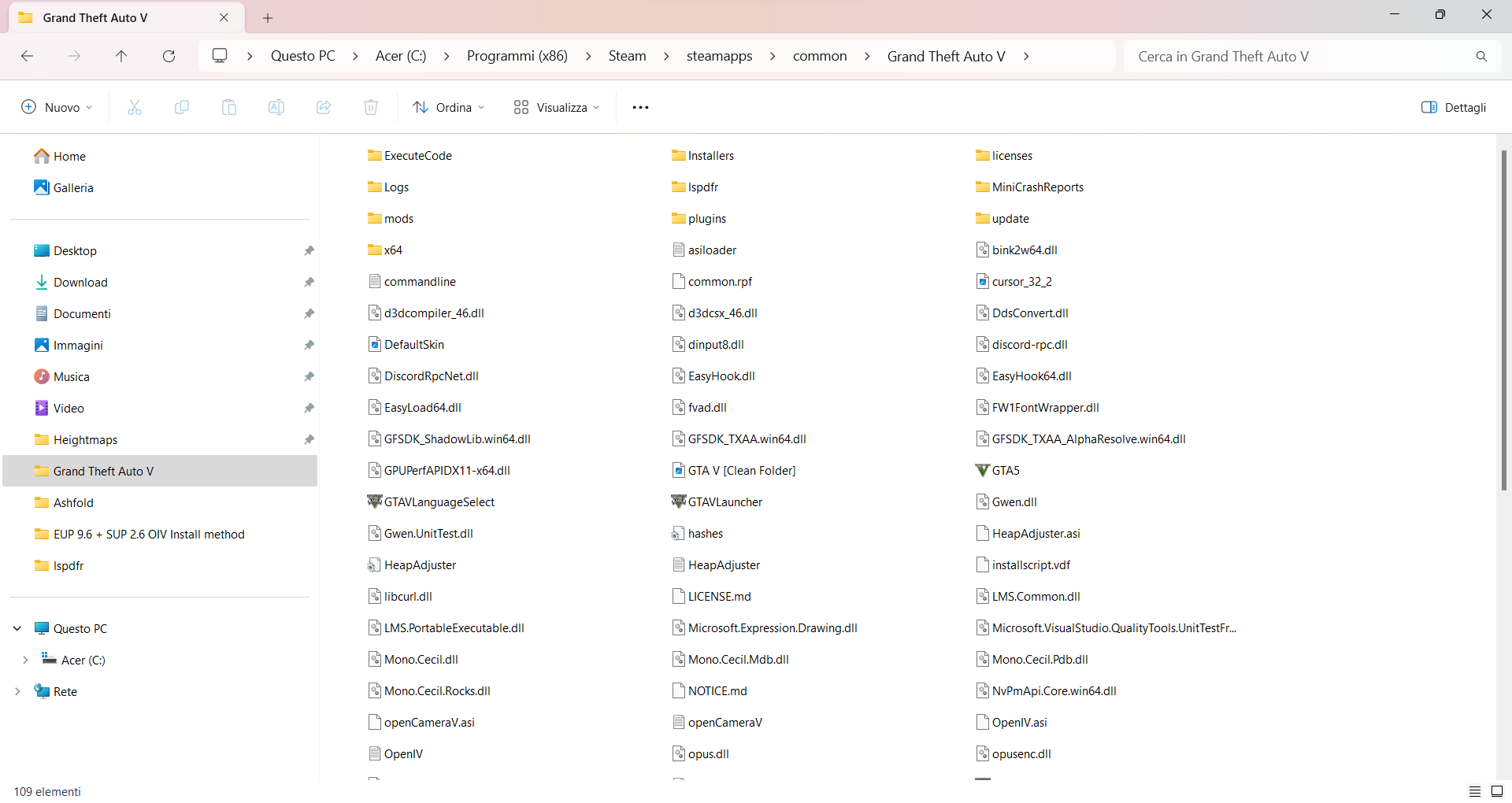
Task: Expand the Acer (C:) tree node
Action: click(x=25, y=661)
